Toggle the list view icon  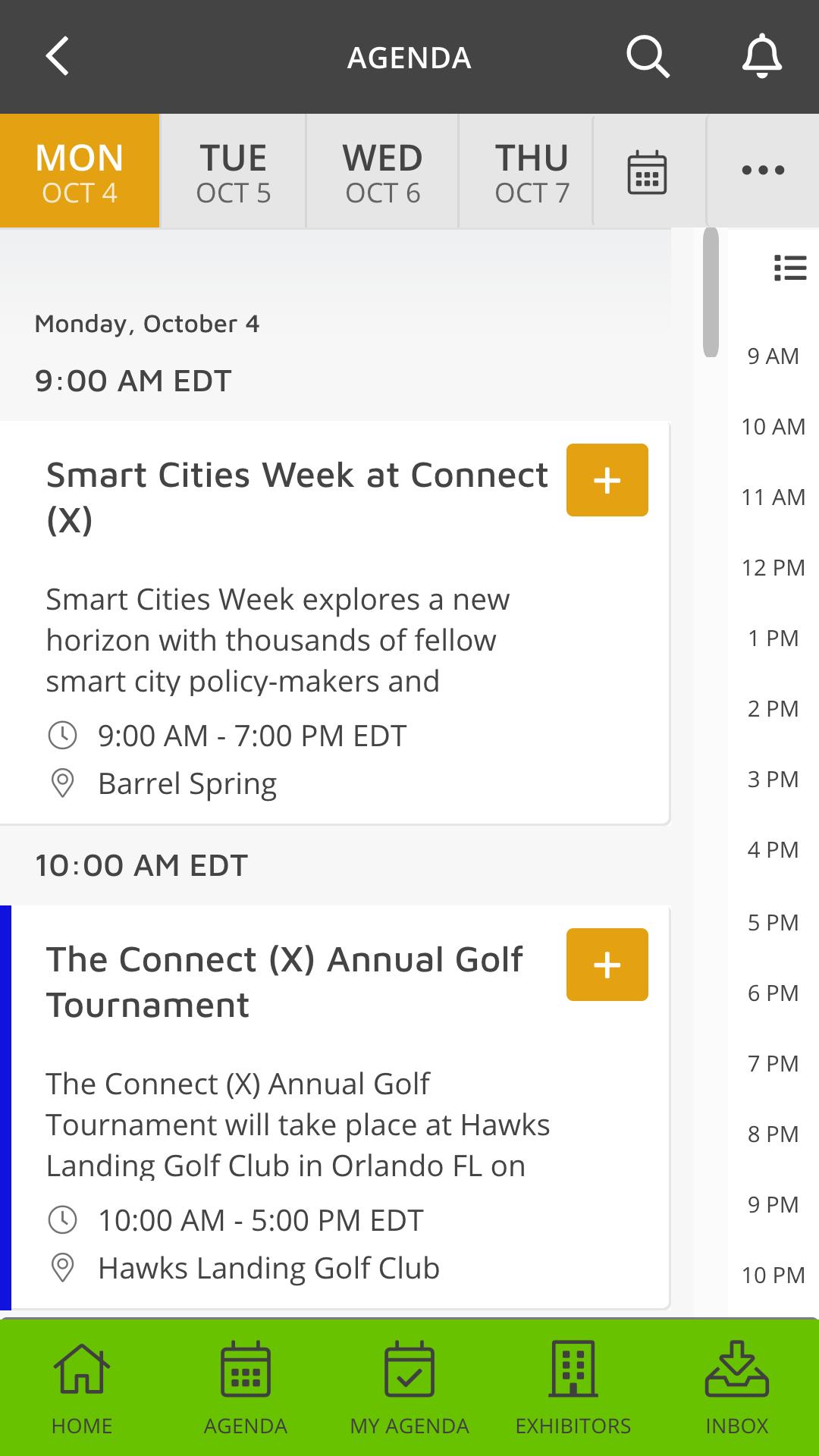click(790, 268)
